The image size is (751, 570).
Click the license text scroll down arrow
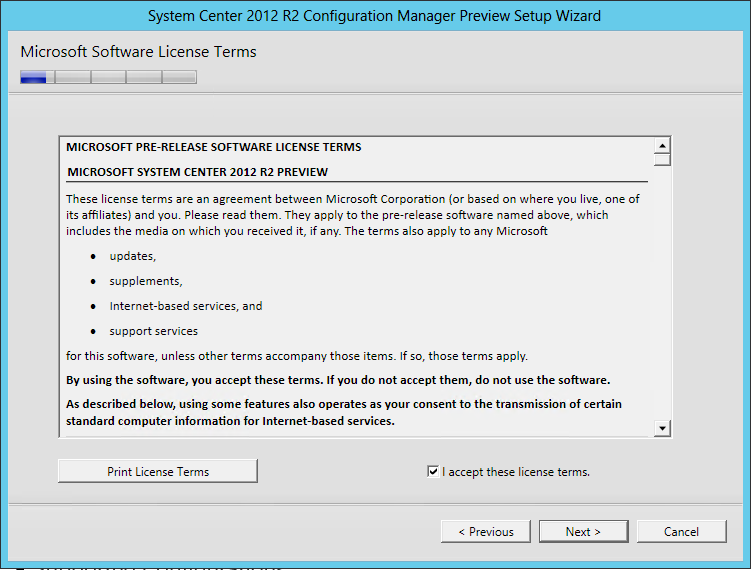pos(662,428)
